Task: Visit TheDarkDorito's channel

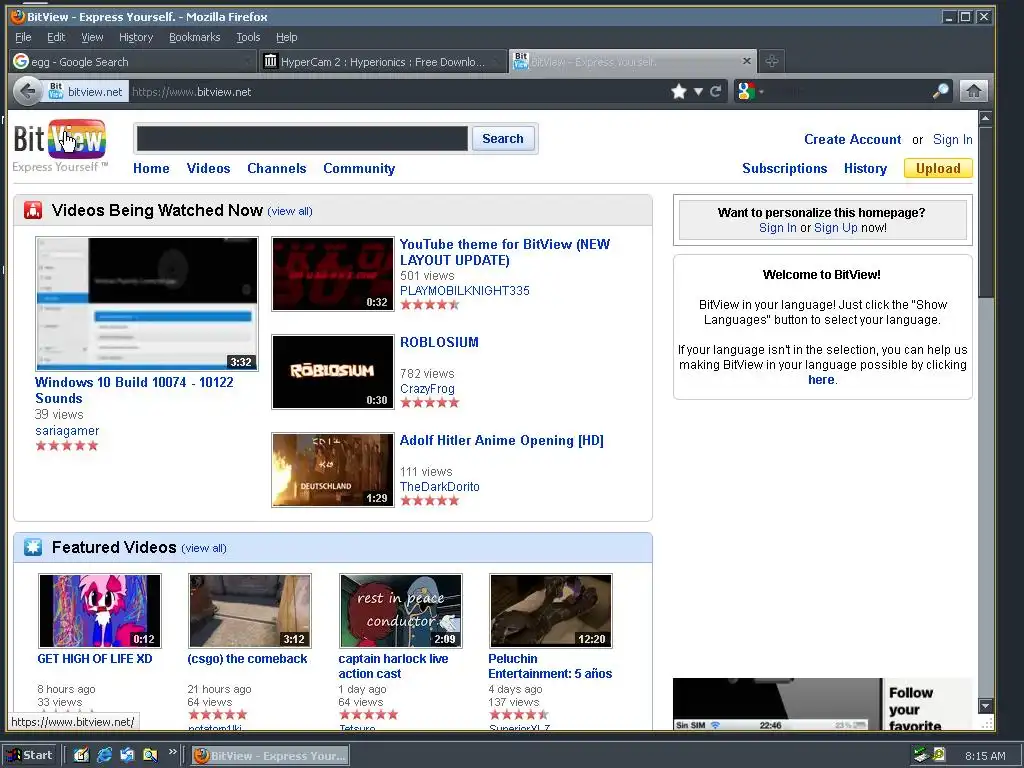Action: (x=440, y=487)
